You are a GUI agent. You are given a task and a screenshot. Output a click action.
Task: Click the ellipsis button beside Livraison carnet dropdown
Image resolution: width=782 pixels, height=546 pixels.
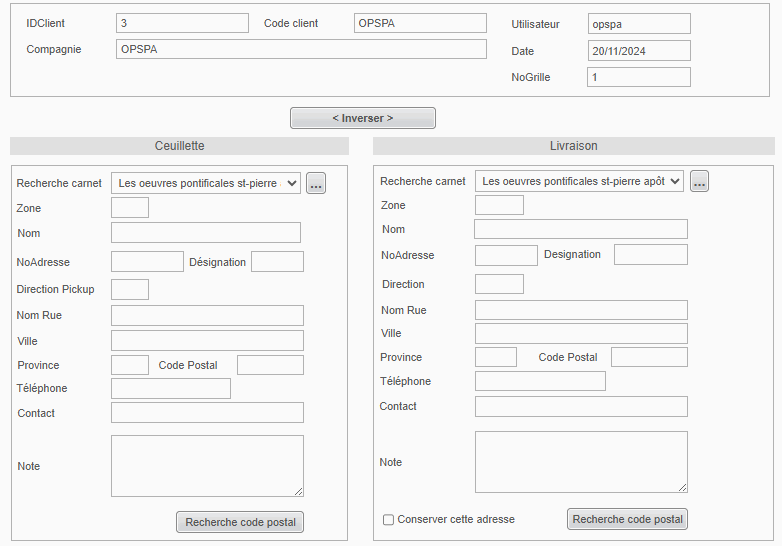tap(699, 181)
